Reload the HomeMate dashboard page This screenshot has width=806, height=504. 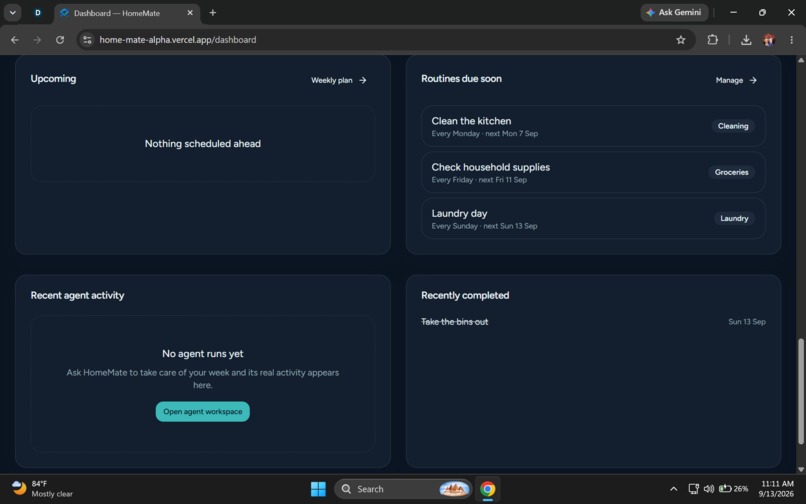point(60,40)
